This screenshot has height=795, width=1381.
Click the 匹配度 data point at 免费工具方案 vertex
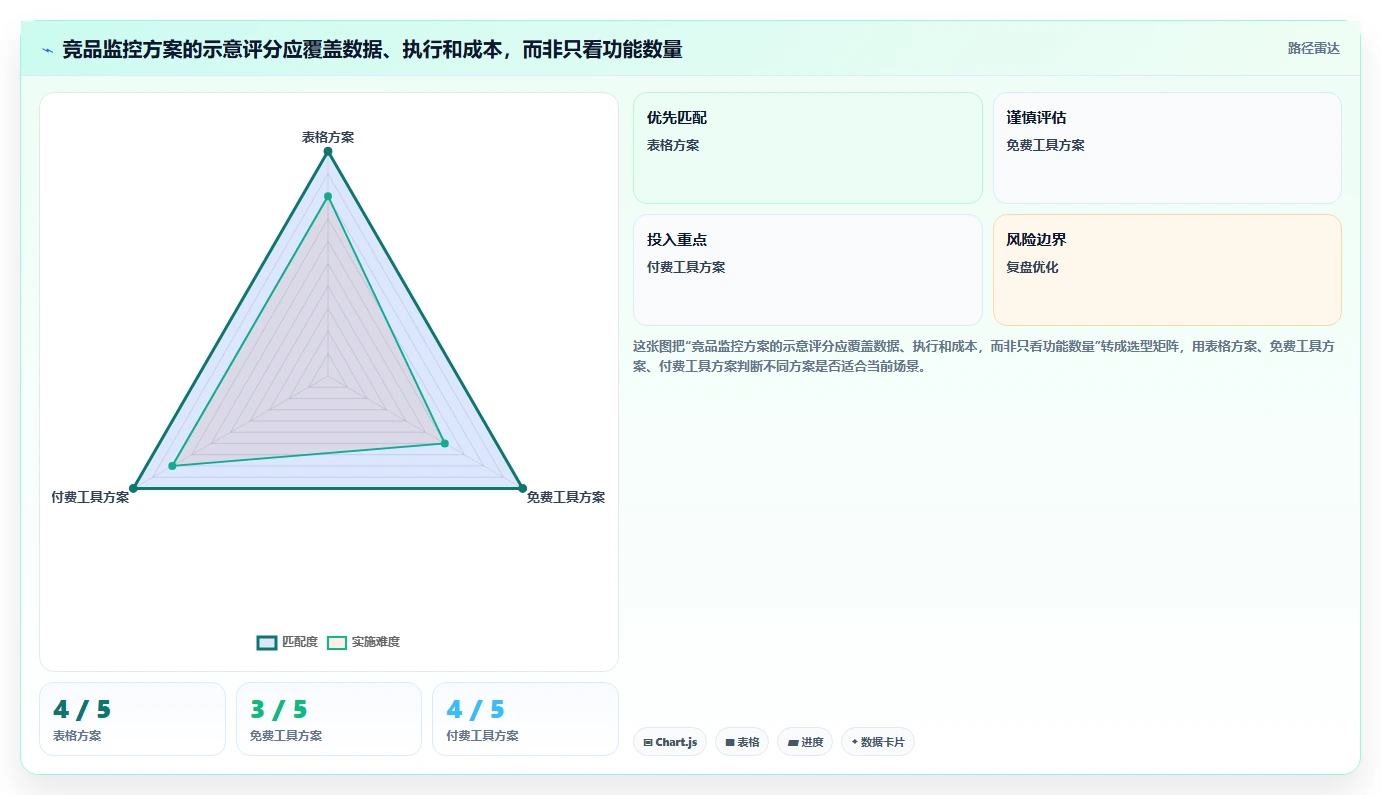point(522,488)
